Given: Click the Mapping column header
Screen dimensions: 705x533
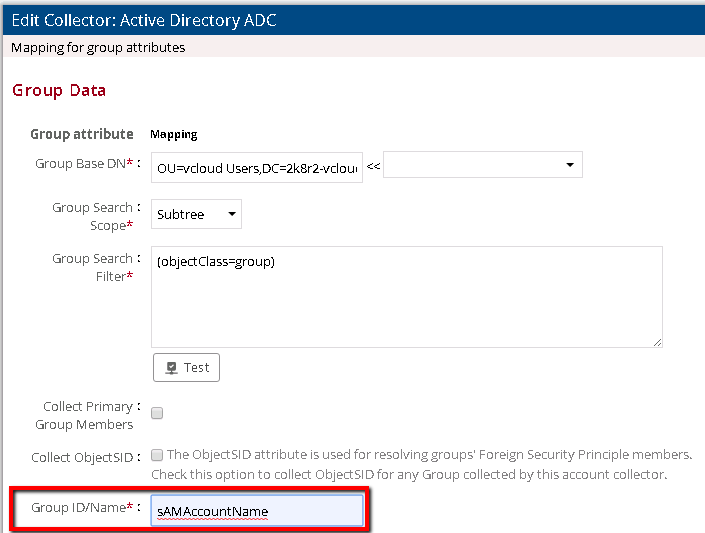Looking at the screenshot, I should [x=173, y=134].
